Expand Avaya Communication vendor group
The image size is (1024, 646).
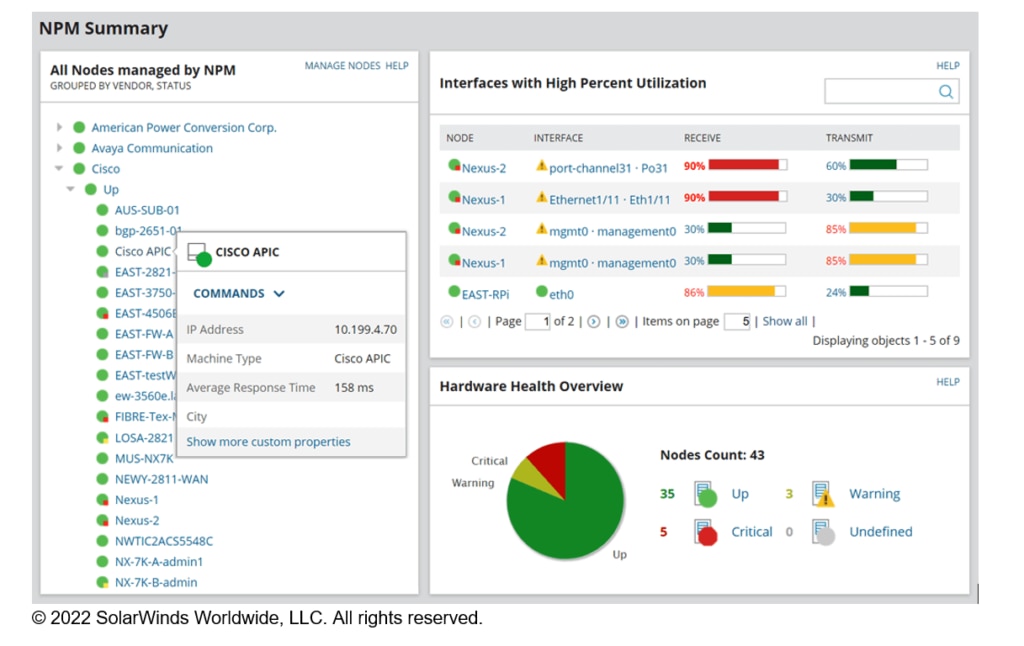coord(59,148)
